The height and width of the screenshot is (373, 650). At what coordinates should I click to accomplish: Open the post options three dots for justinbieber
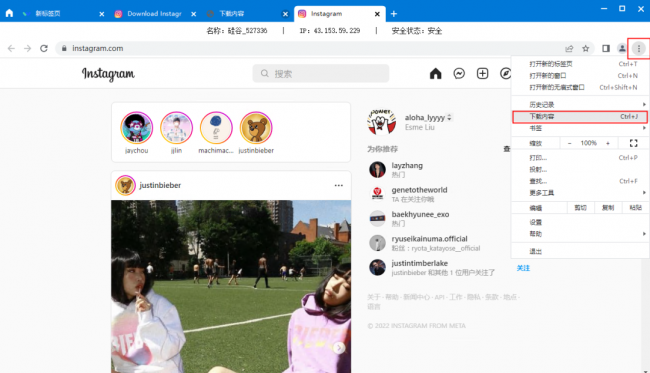pyautogui.click(x=339, y=185)
